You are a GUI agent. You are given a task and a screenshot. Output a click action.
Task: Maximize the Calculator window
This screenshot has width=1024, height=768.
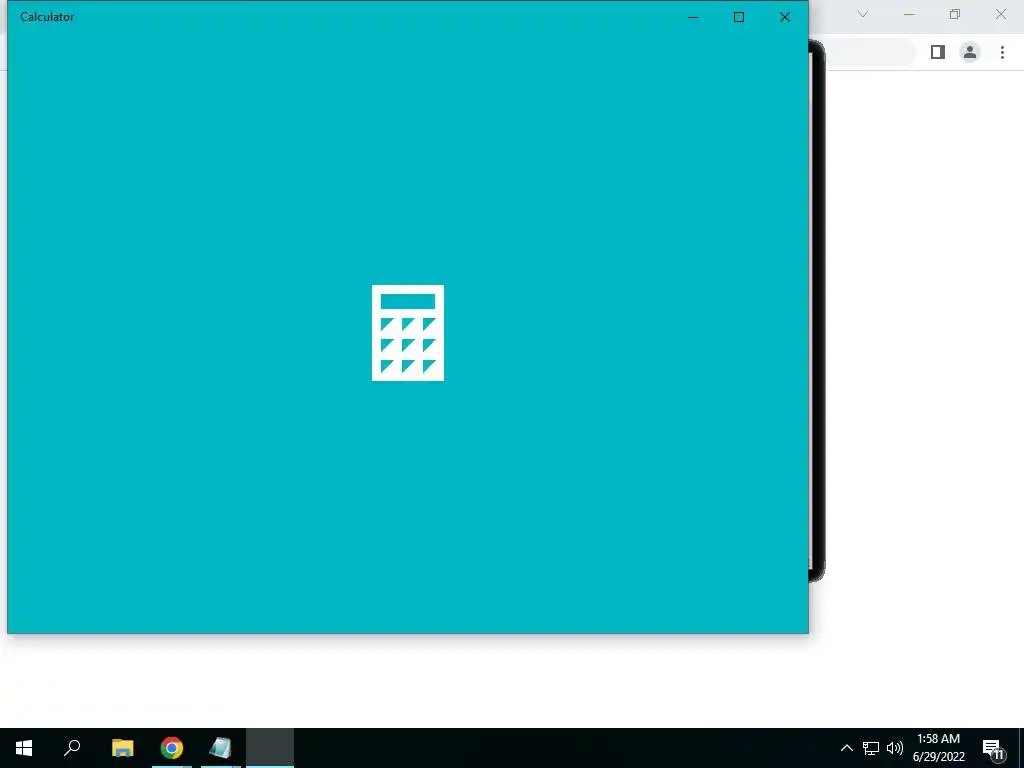pyautogui.click(x=739, y=17)
